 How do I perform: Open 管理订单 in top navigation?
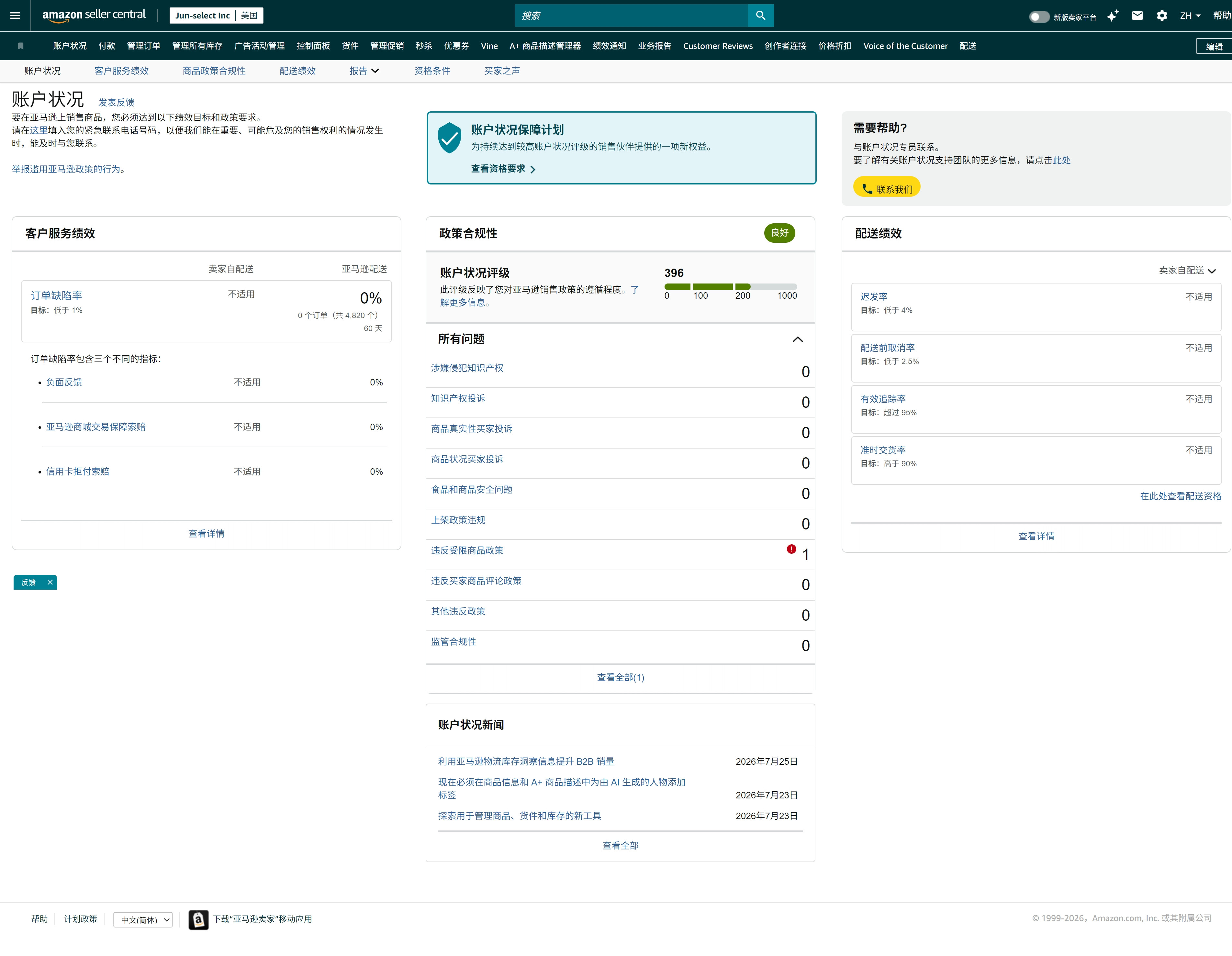click(x=143, y=46)
